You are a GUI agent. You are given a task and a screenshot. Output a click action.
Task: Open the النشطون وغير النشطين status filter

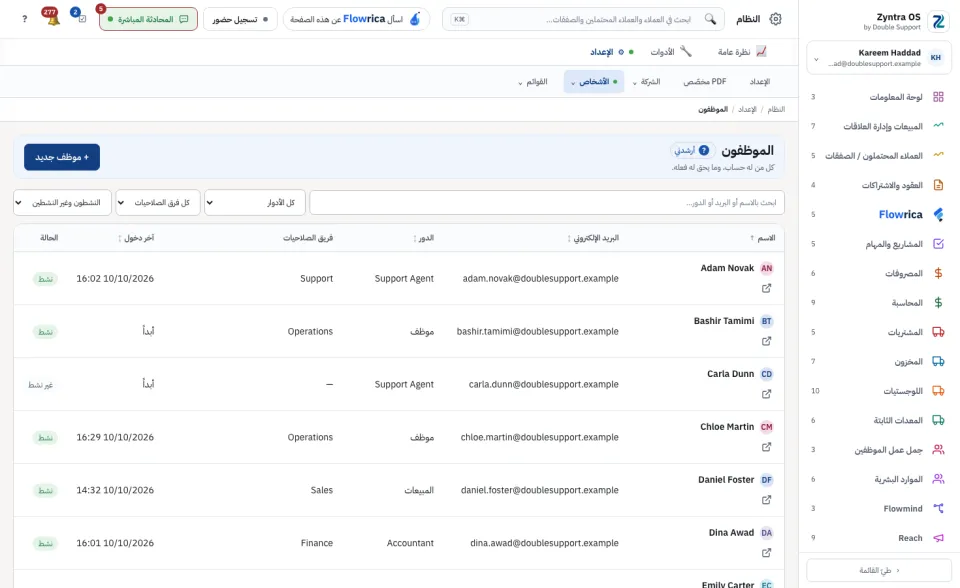click(62, 203)
